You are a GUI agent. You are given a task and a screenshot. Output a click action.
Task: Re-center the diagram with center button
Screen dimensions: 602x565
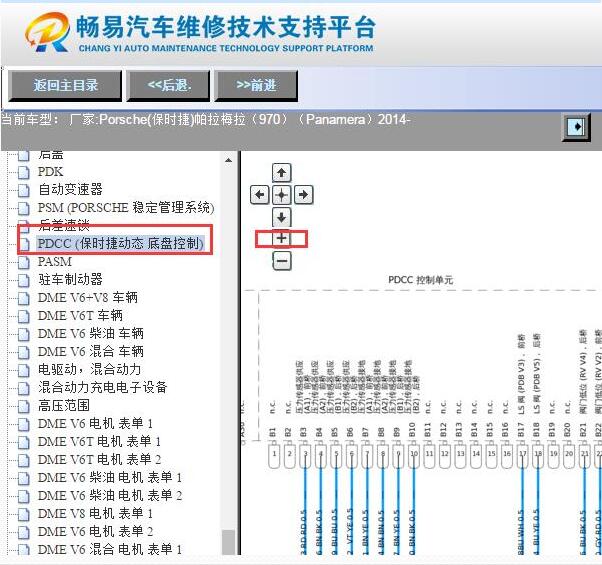pos(281,195)
